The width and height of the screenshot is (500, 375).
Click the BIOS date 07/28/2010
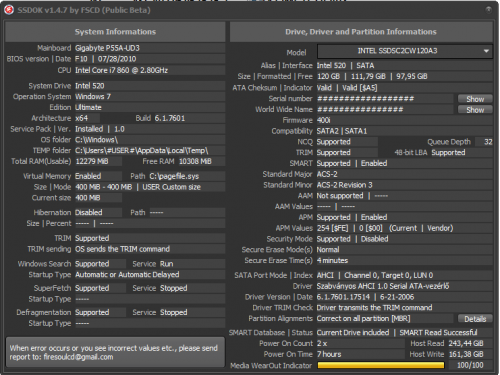pyautogui.click(x=117, y=59)
